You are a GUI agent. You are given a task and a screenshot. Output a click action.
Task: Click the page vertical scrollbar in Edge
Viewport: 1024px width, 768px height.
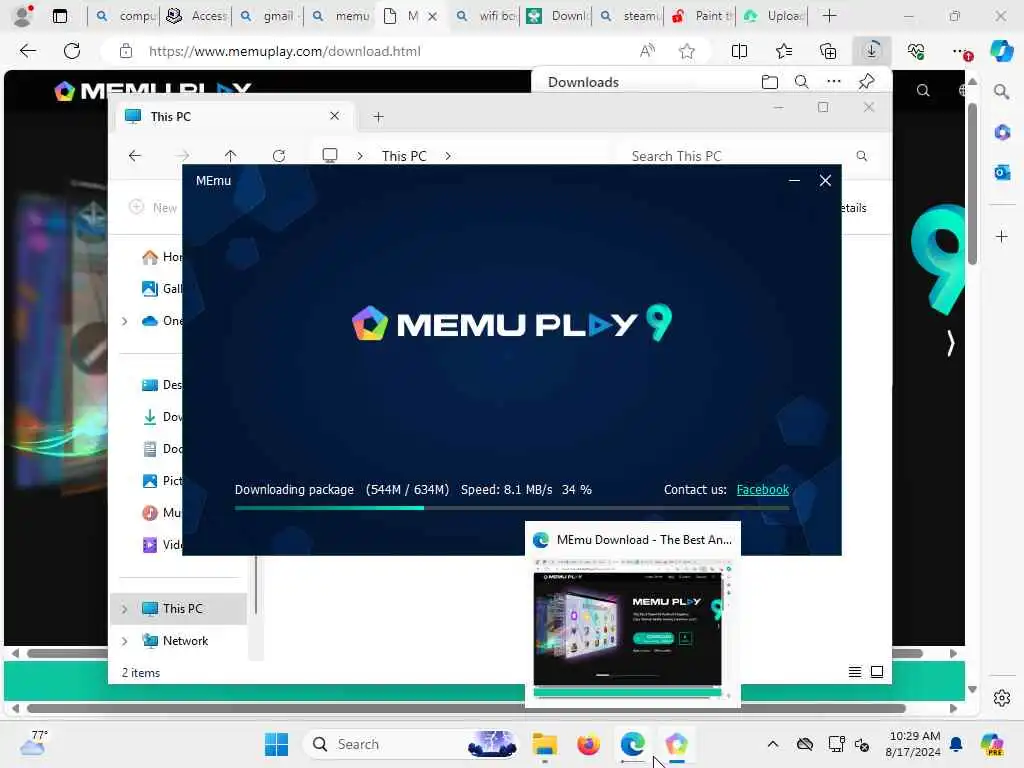click(972, 184)
